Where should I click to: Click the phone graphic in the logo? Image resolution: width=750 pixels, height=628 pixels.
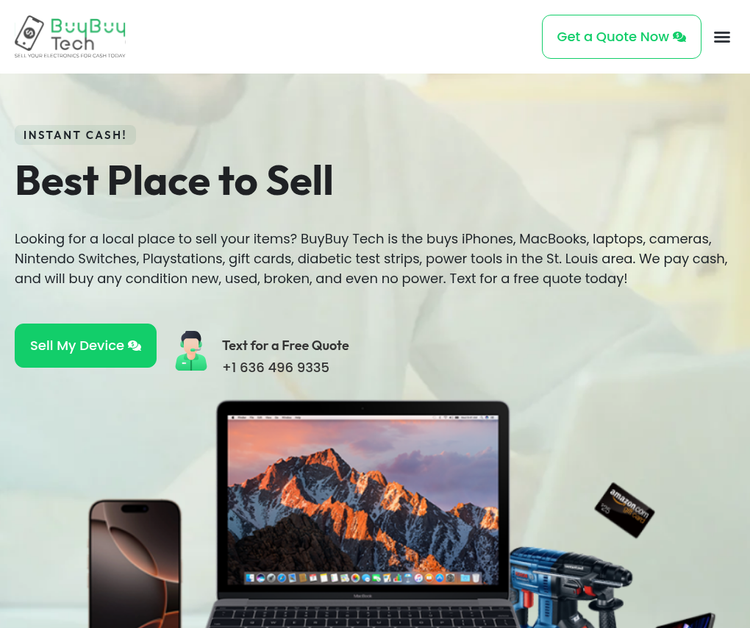(x=29, y=33)
